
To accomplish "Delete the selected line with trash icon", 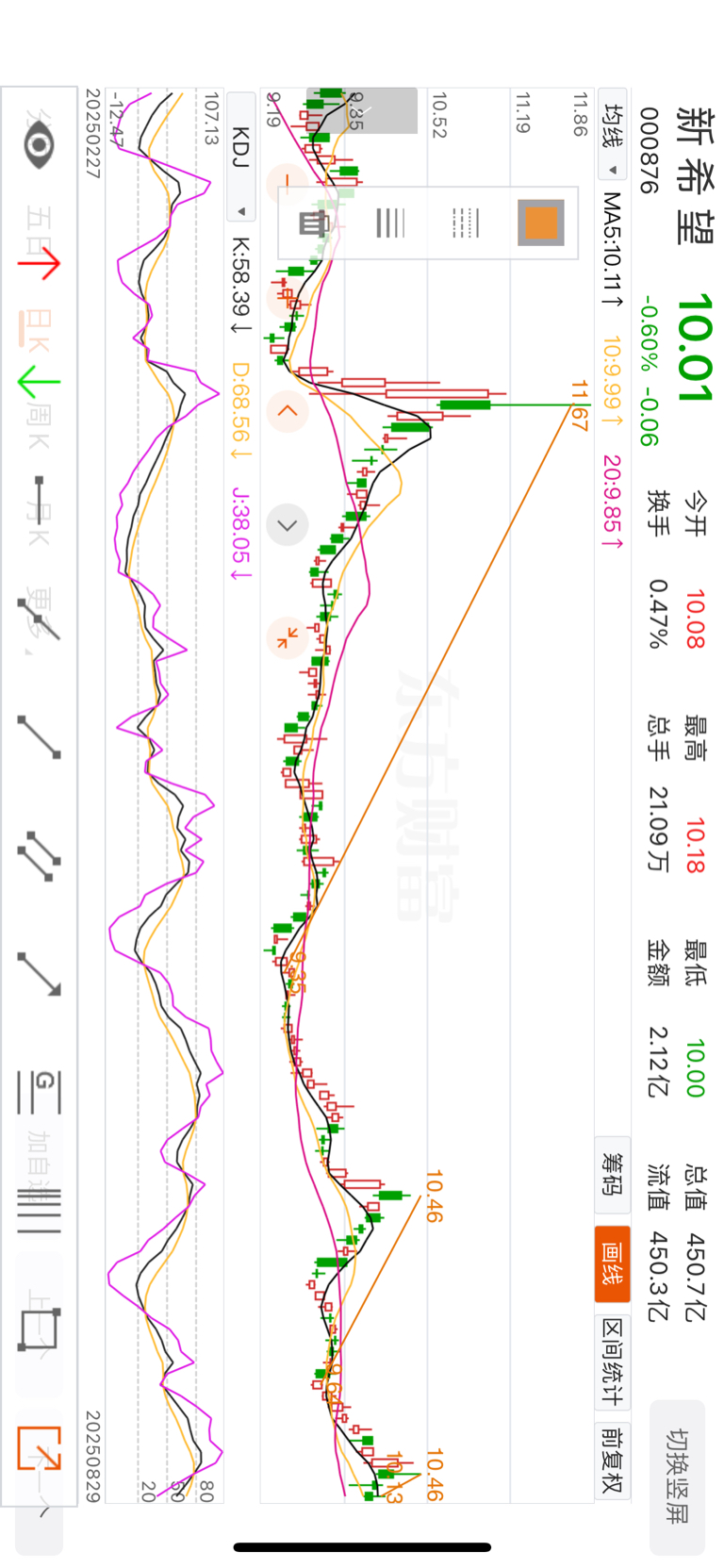I will click(314, 223).
